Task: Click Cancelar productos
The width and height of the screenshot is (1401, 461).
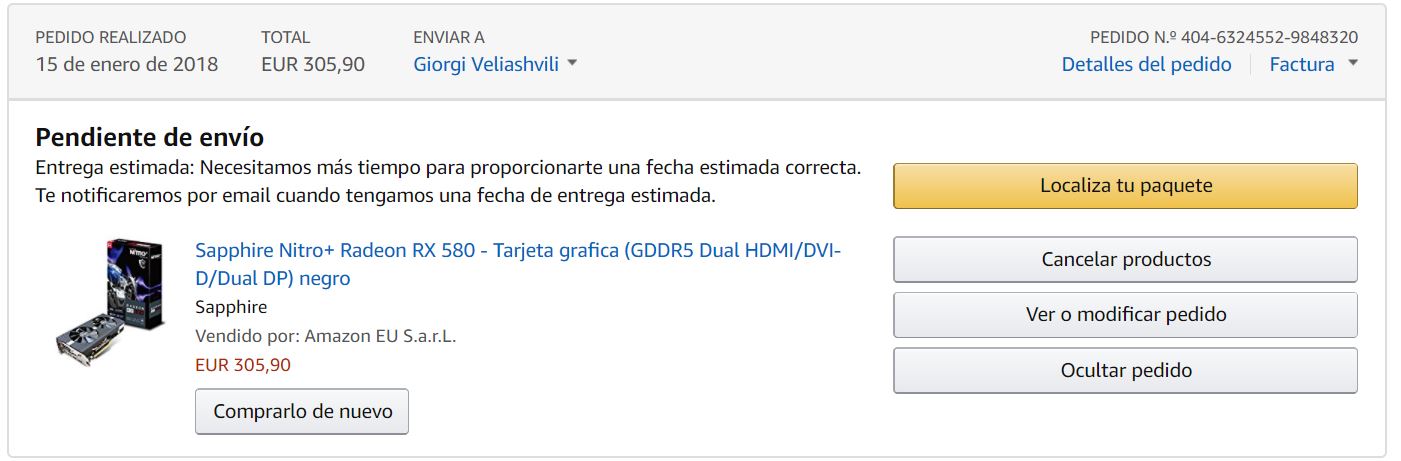Action: [1125, 260]
